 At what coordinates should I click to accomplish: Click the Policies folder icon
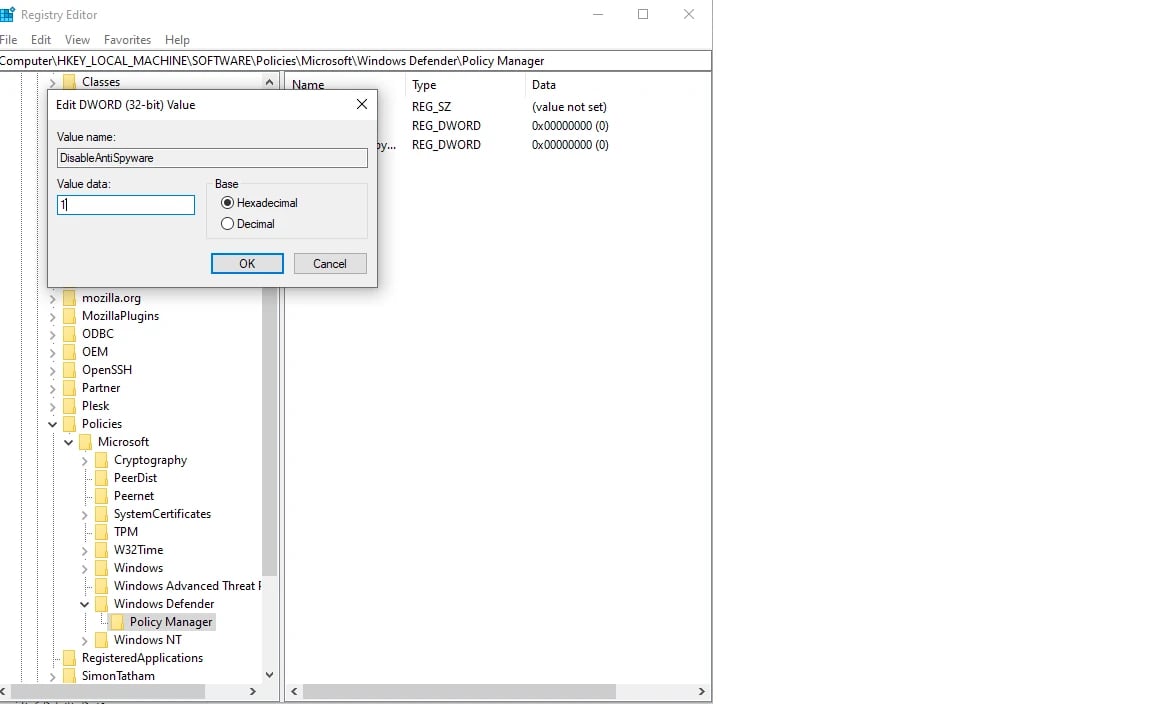pyautogui.click(x=69, y=424)
